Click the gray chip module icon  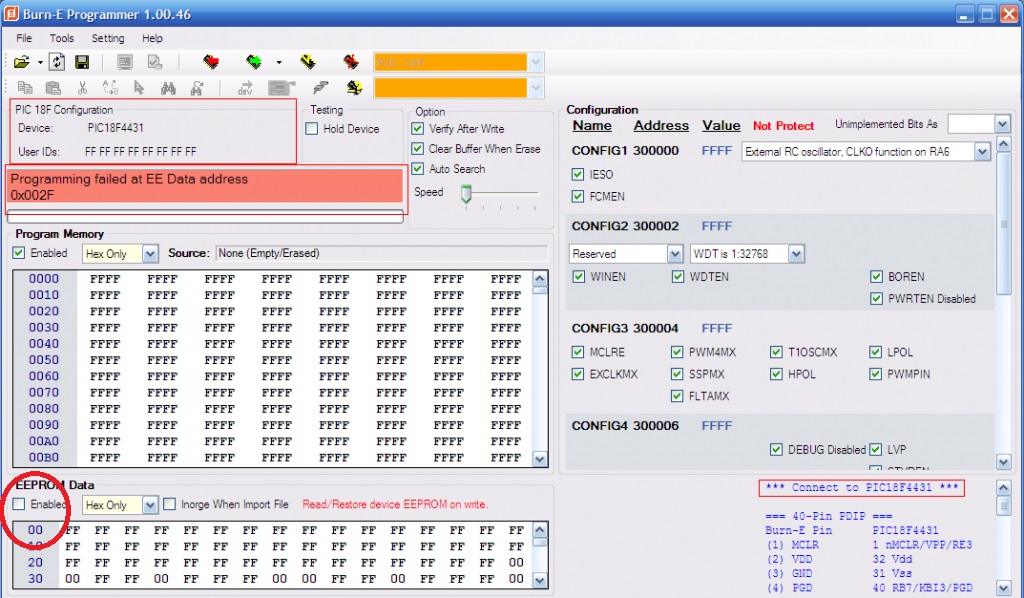(281, 87)
